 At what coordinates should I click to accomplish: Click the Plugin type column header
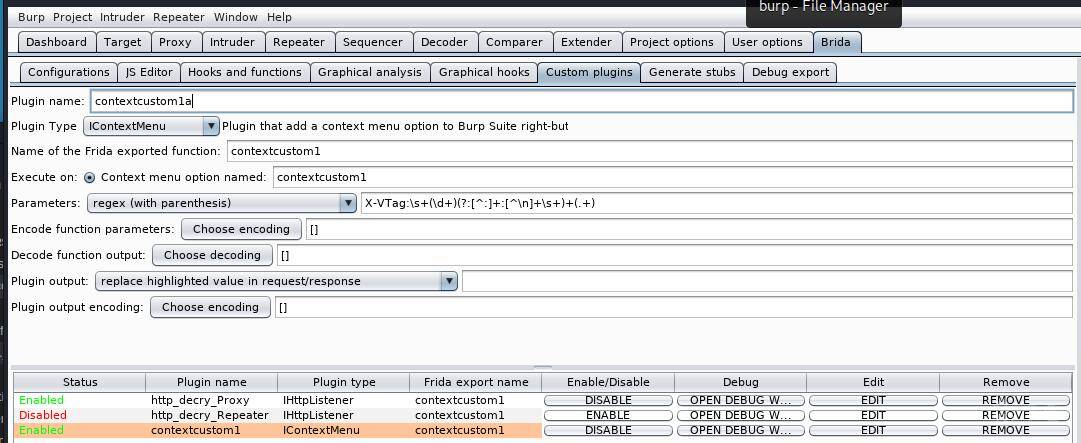[x=344, y=382]
